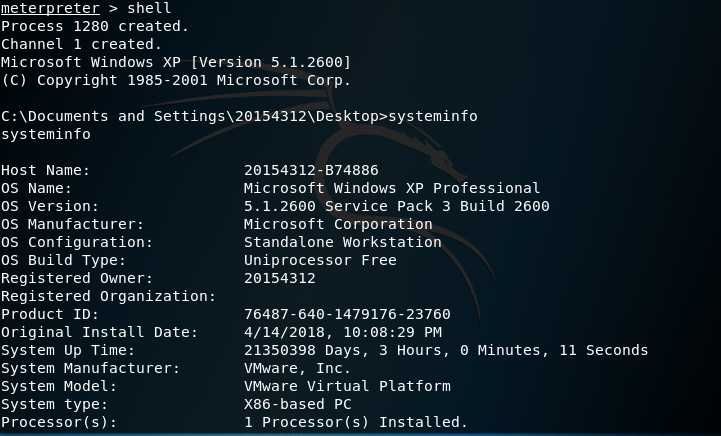Click the VMware Virtual Platform model value

coord(347,386)
